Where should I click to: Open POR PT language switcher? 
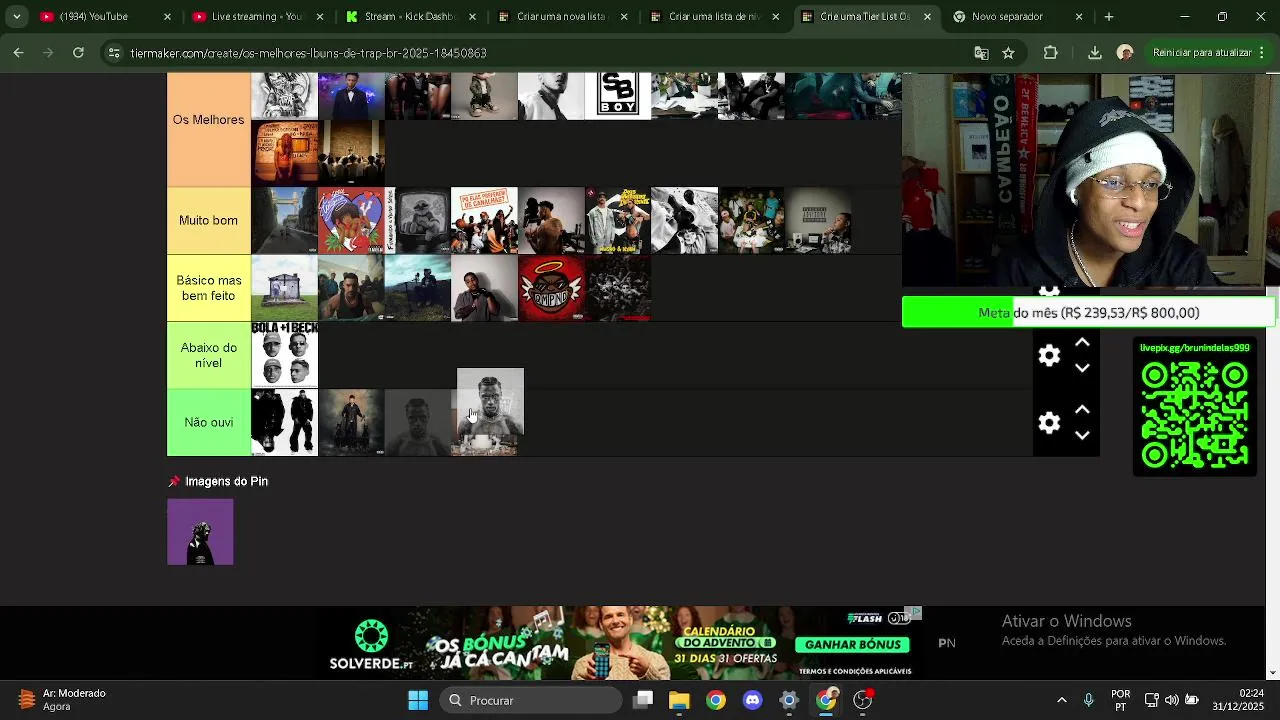1121,700
